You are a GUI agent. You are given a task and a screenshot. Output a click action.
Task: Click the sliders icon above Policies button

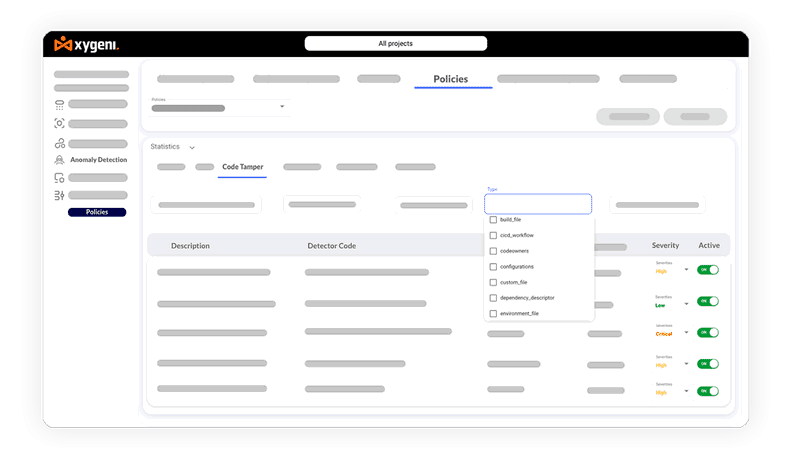point(60,195)
